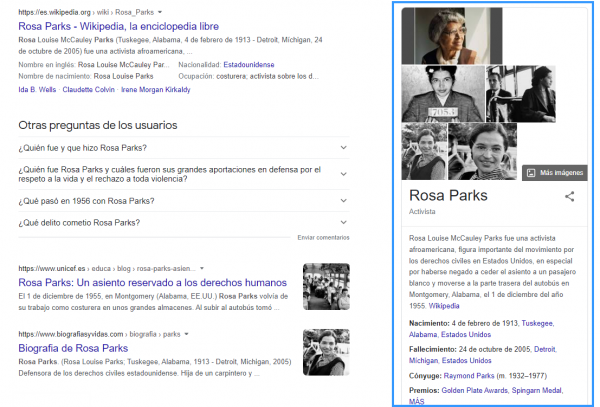600x407 pixels.
Task: Click the MÁS link under Premios
Action: point(416,402)
